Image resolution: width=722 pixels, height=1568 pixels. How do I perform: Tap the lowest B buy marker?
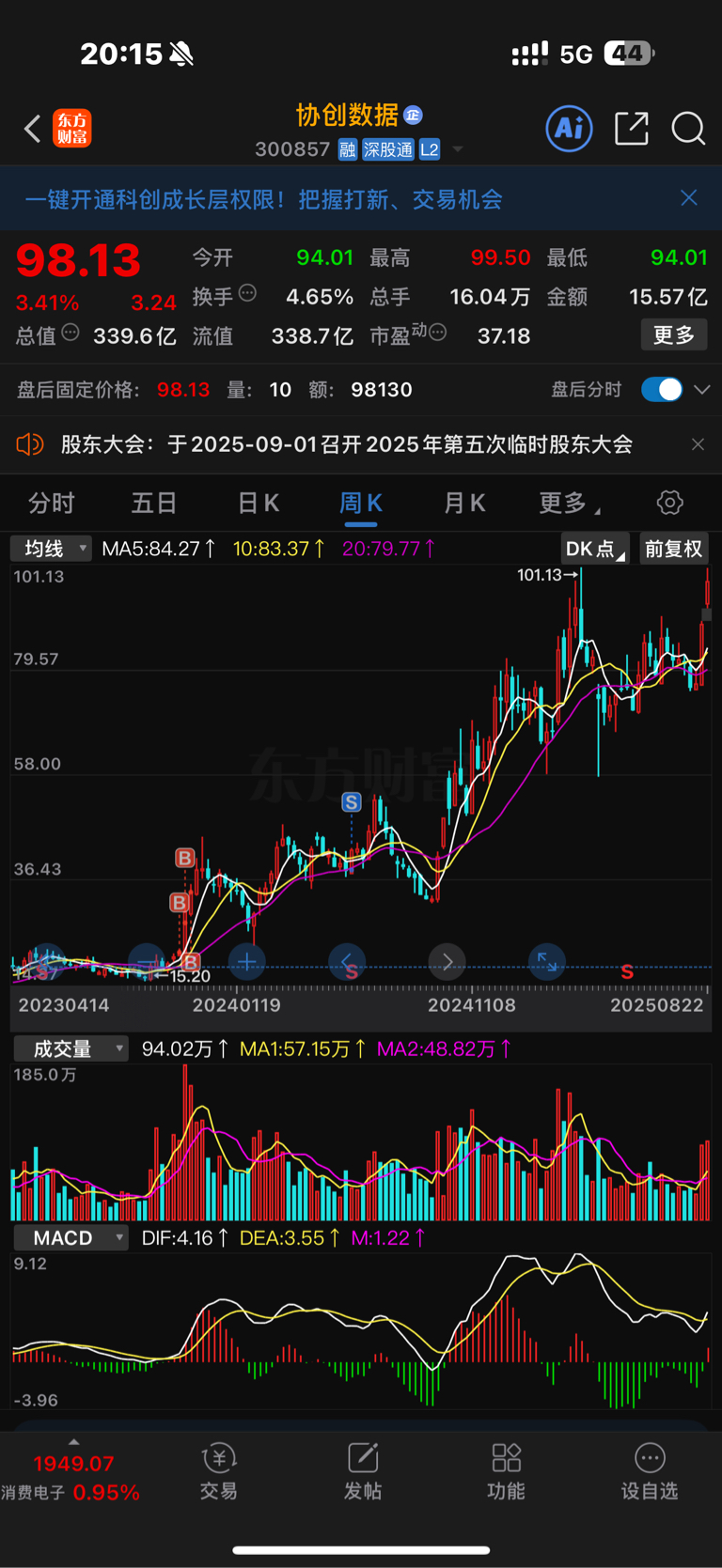[x=190, y=962]
